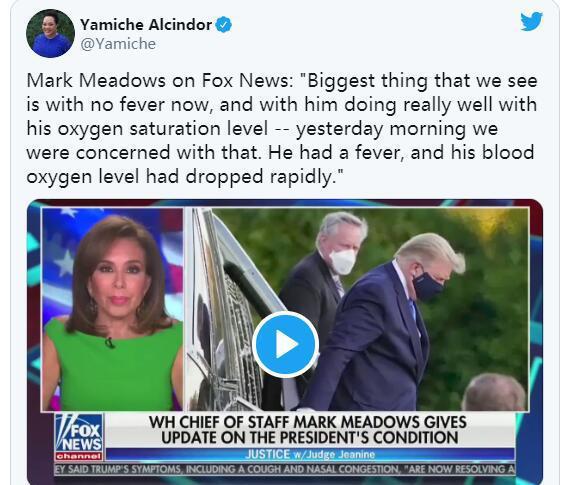Viewport: 569px width, 485px height.
Task: Play the embedded Fox News video
Action: pos(286,344)
